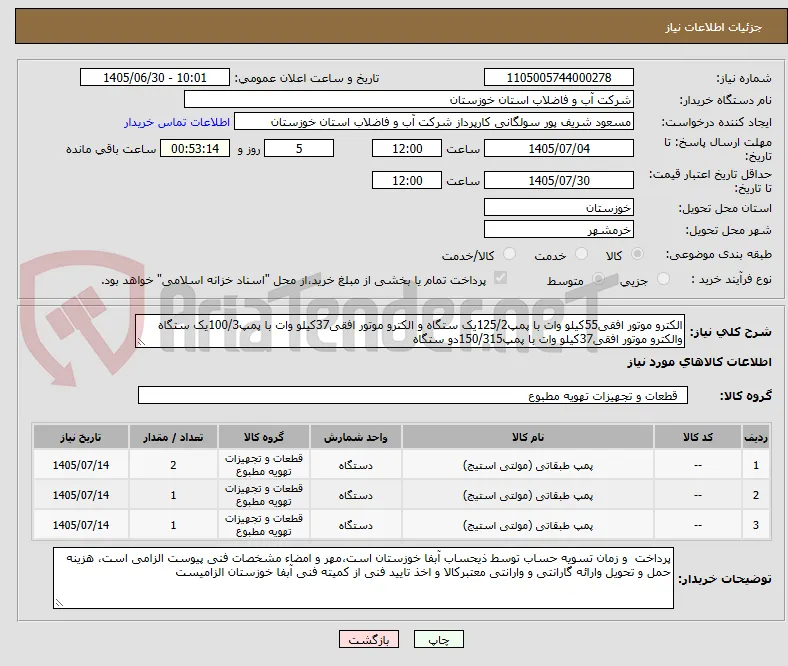
Task: Open the اطلاعات تماس خریدار link
Action: 177,122
